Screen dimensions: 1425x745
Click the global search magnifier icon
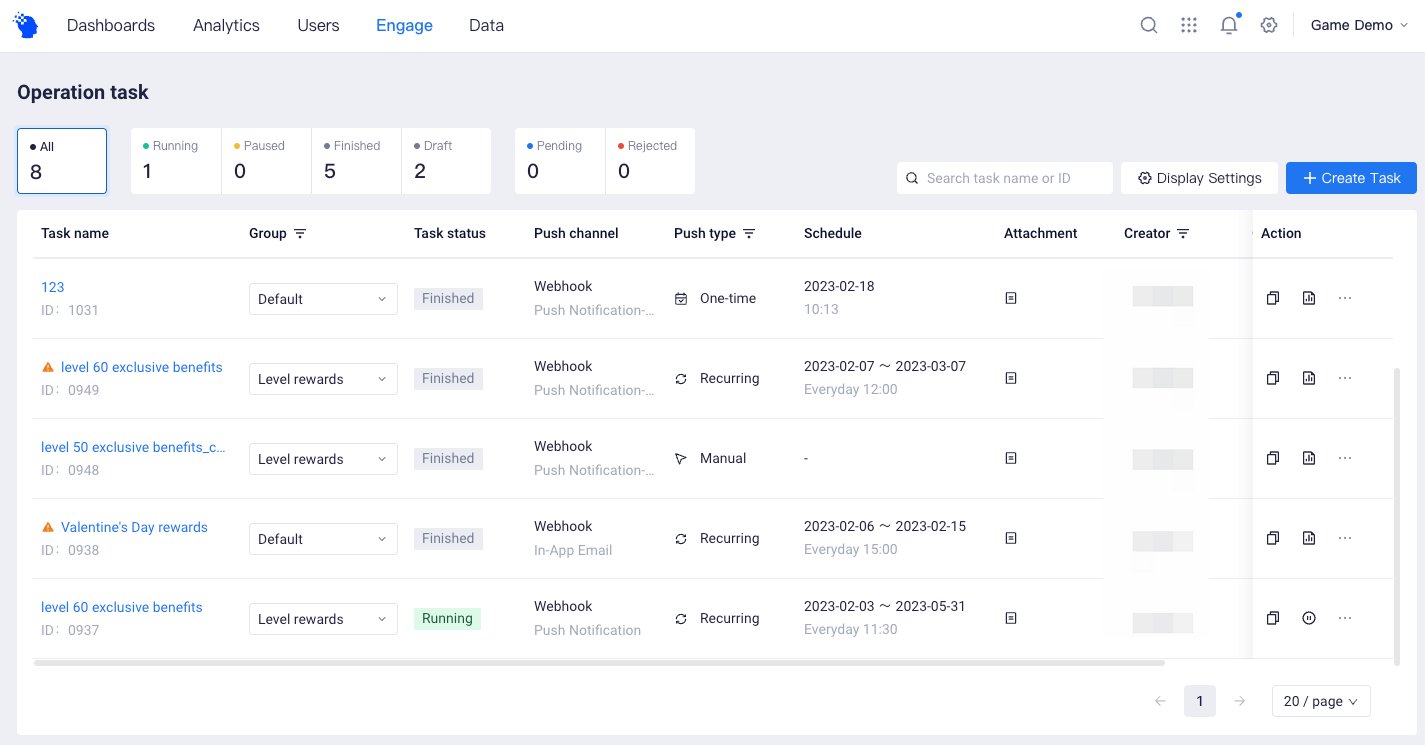tap(1148, 25)
